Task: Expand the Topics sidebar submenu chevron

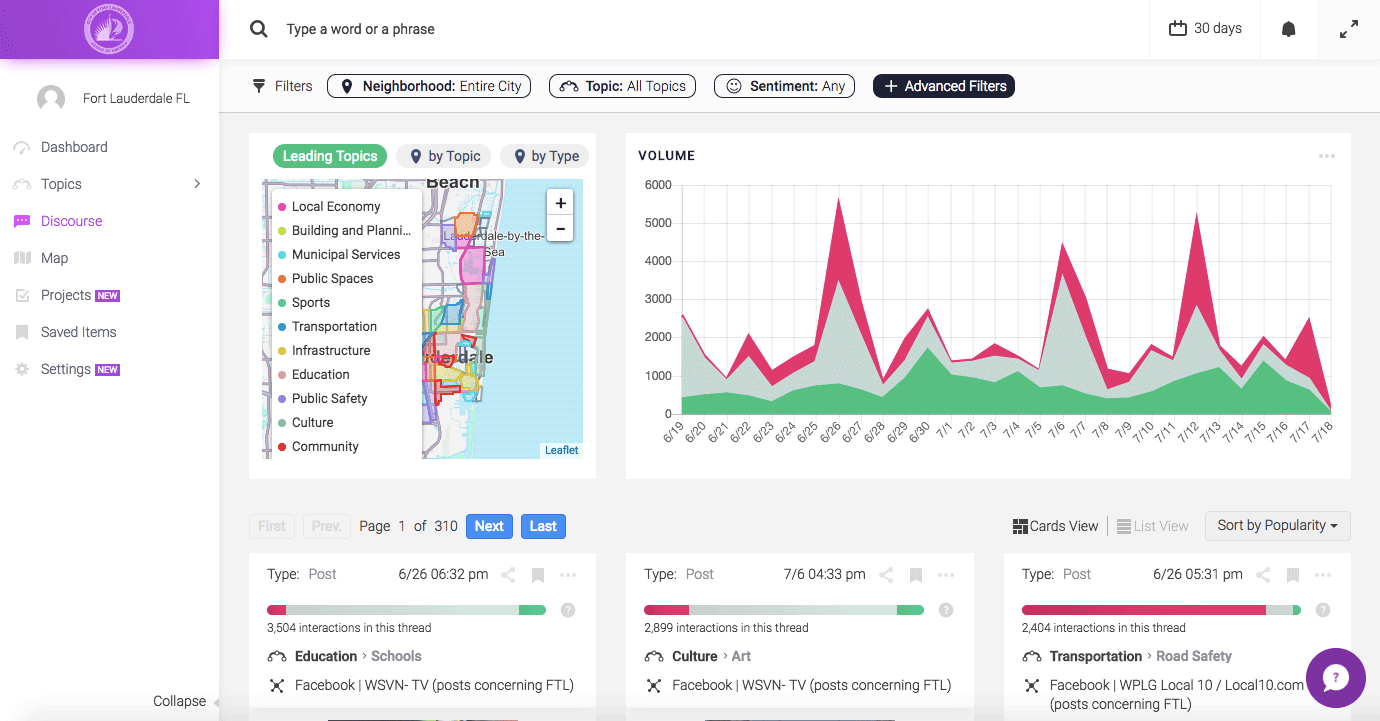Action: pyautogui.click(x=197, y=184)
